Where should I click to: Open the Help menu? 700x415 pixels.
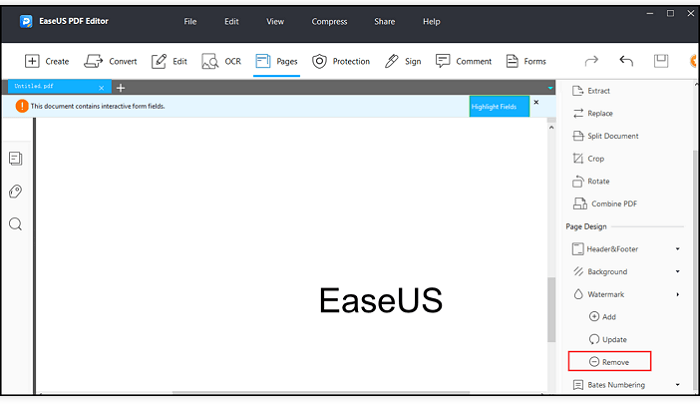[431, 21]
